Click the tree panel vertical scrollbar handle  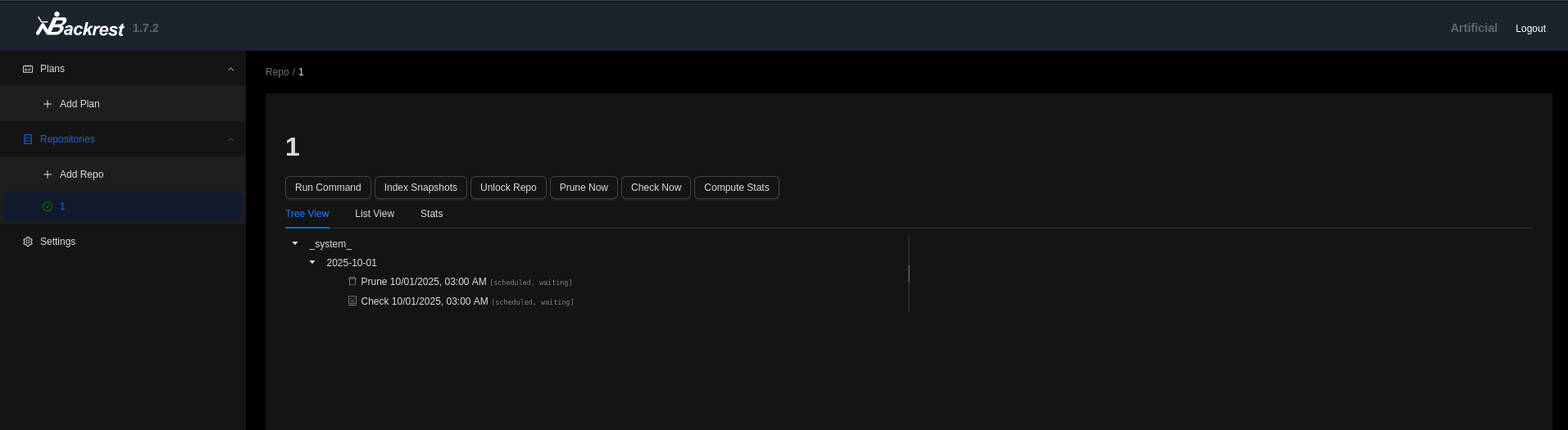coord(909,273)
